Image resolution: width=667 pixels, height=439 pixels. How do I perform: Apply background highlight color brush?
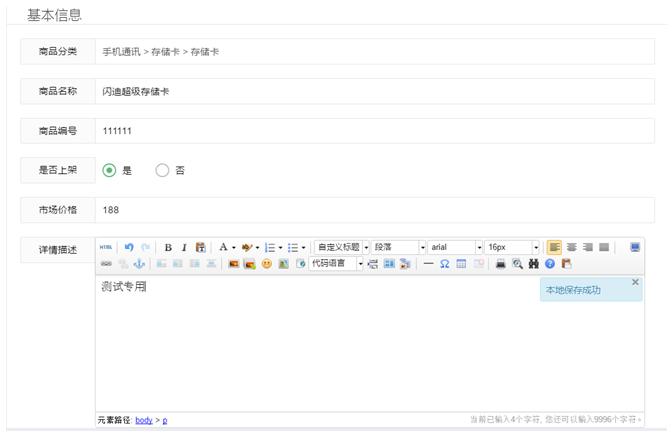pos(247,247)
